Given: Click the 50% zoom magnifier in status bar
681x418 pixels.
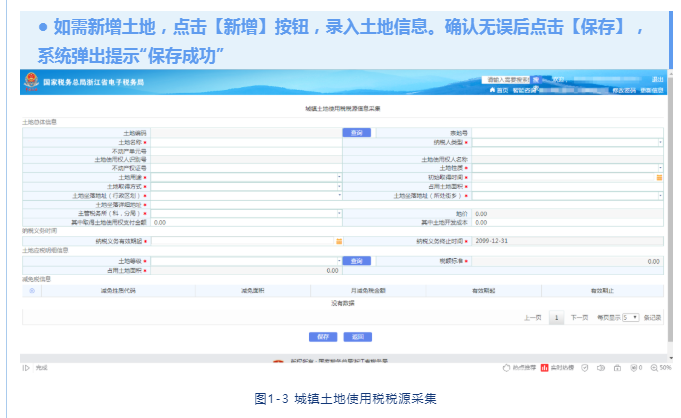Looking at the screenshot, I should coord(654,368).
